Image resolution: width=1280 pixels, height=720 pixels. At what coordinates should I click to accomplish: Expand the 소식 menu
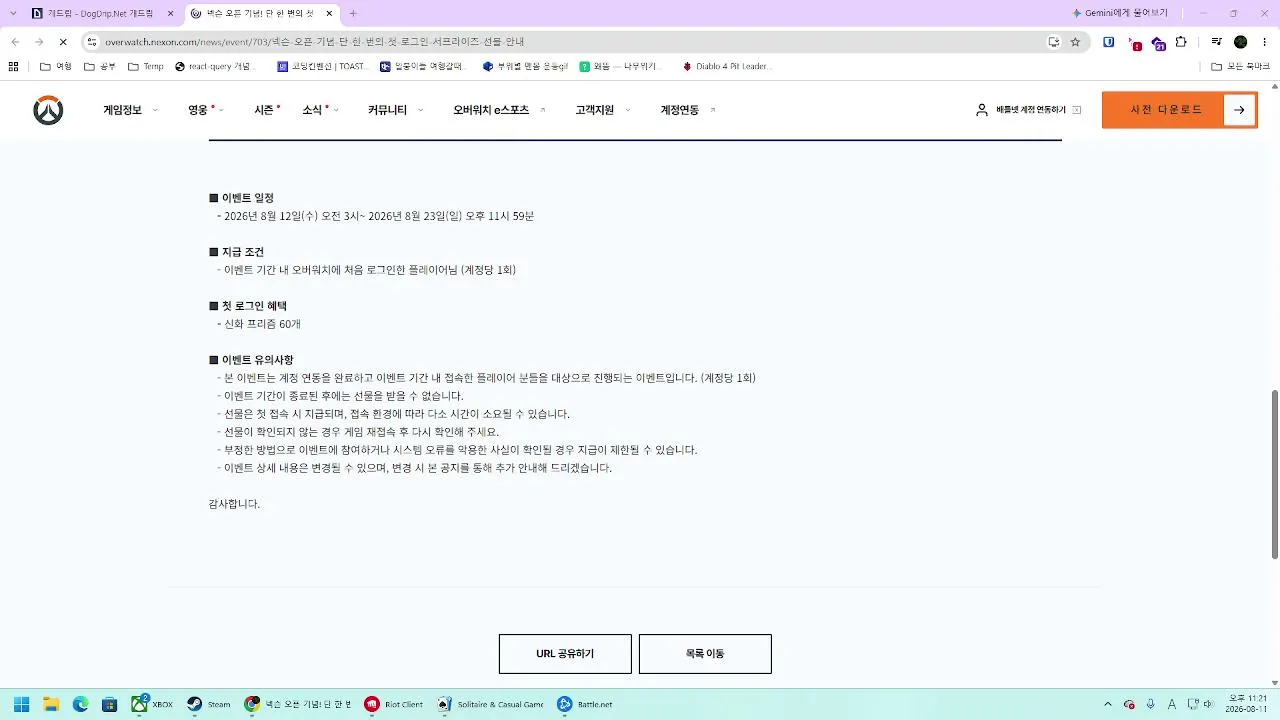coord(321,110)
